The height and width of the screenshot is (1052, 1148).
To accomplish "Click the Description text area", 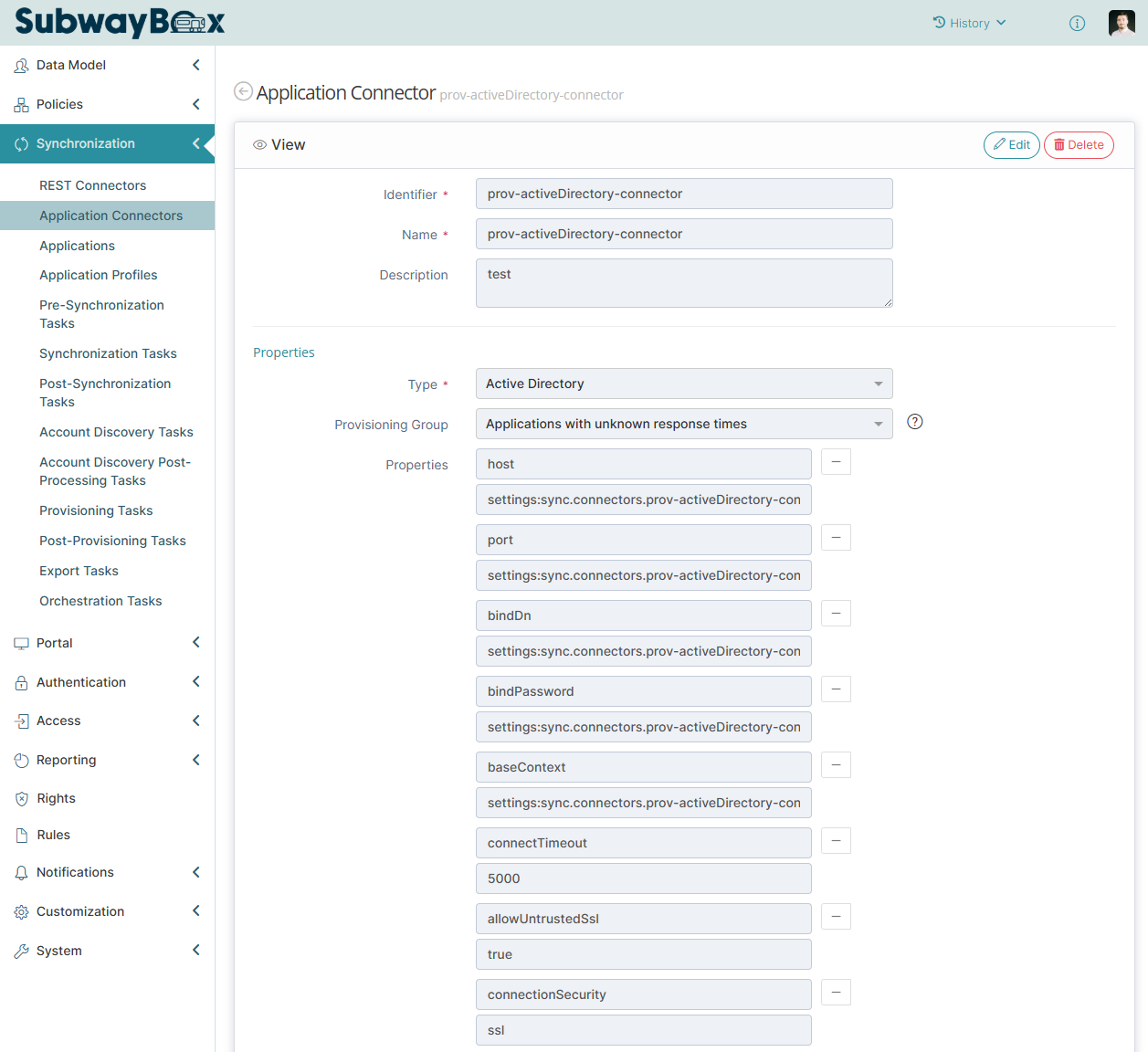I will point(683,283).
